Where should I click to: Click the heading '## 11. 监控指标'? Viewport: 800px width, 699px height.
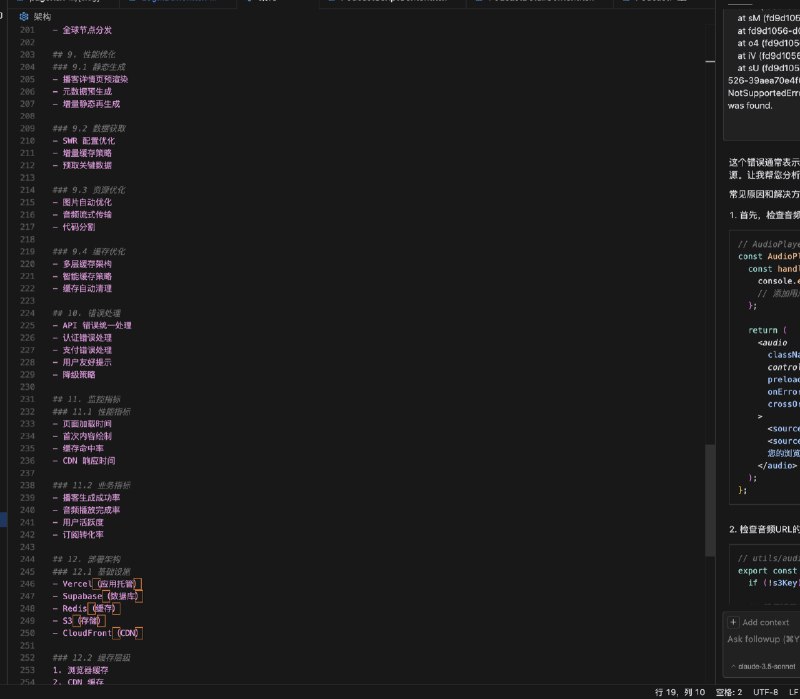[86, 399]
